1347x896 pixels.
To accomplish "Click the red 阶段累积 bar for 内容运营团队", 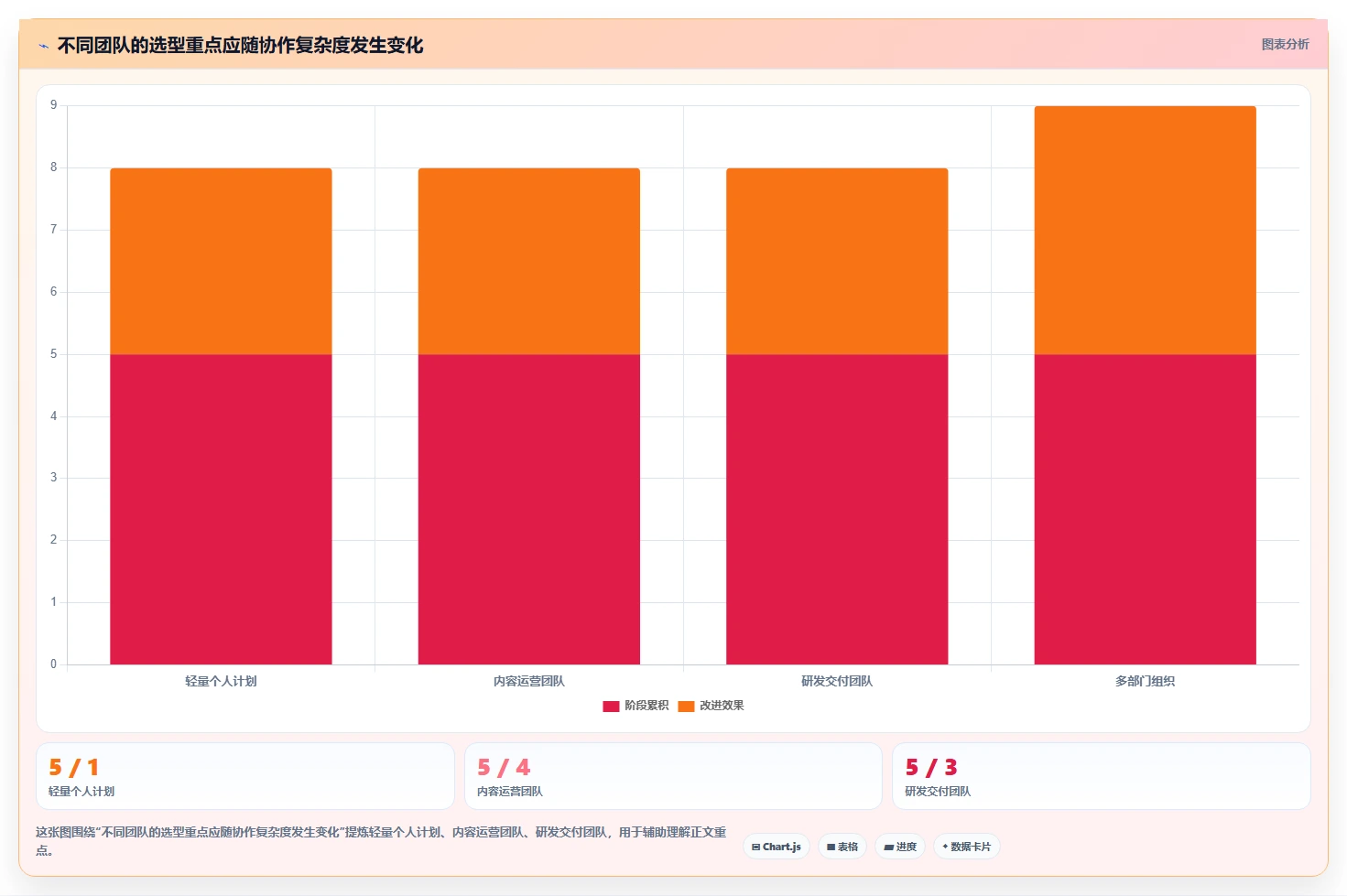I will click(x=528, y=509).
